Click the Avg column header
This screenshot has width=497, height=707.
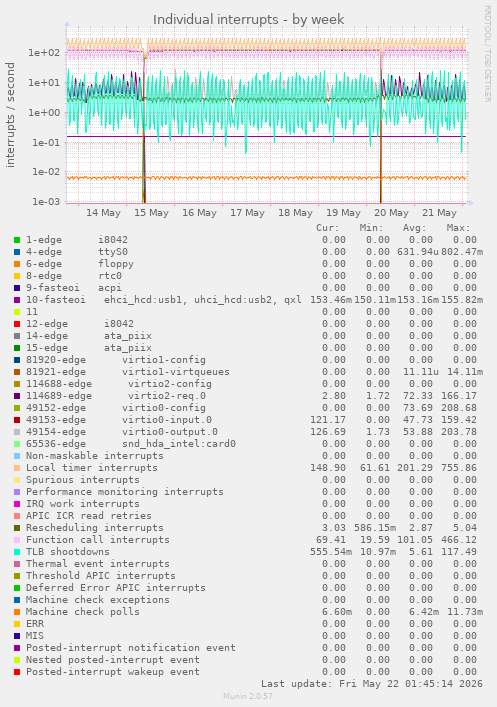[x=414, y=228]
